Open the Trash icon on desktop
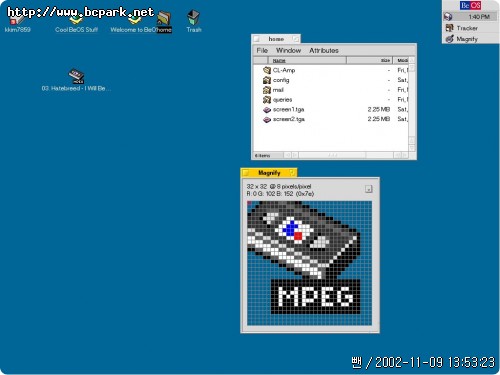The height and width of the screenshot is (375, 500). click(x=193, y=17)
